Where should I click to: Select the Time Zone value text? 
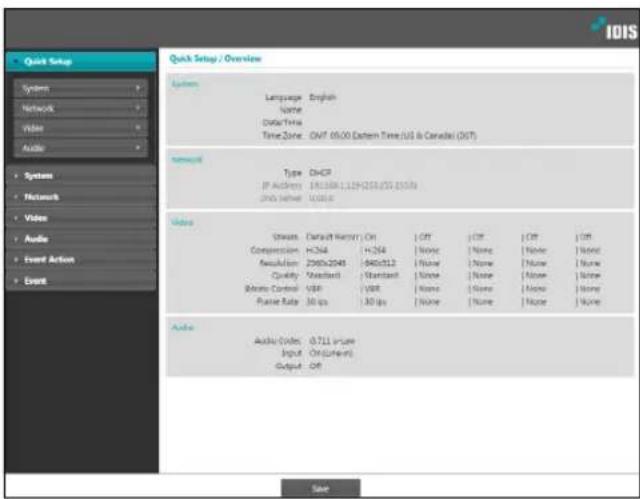393,135
